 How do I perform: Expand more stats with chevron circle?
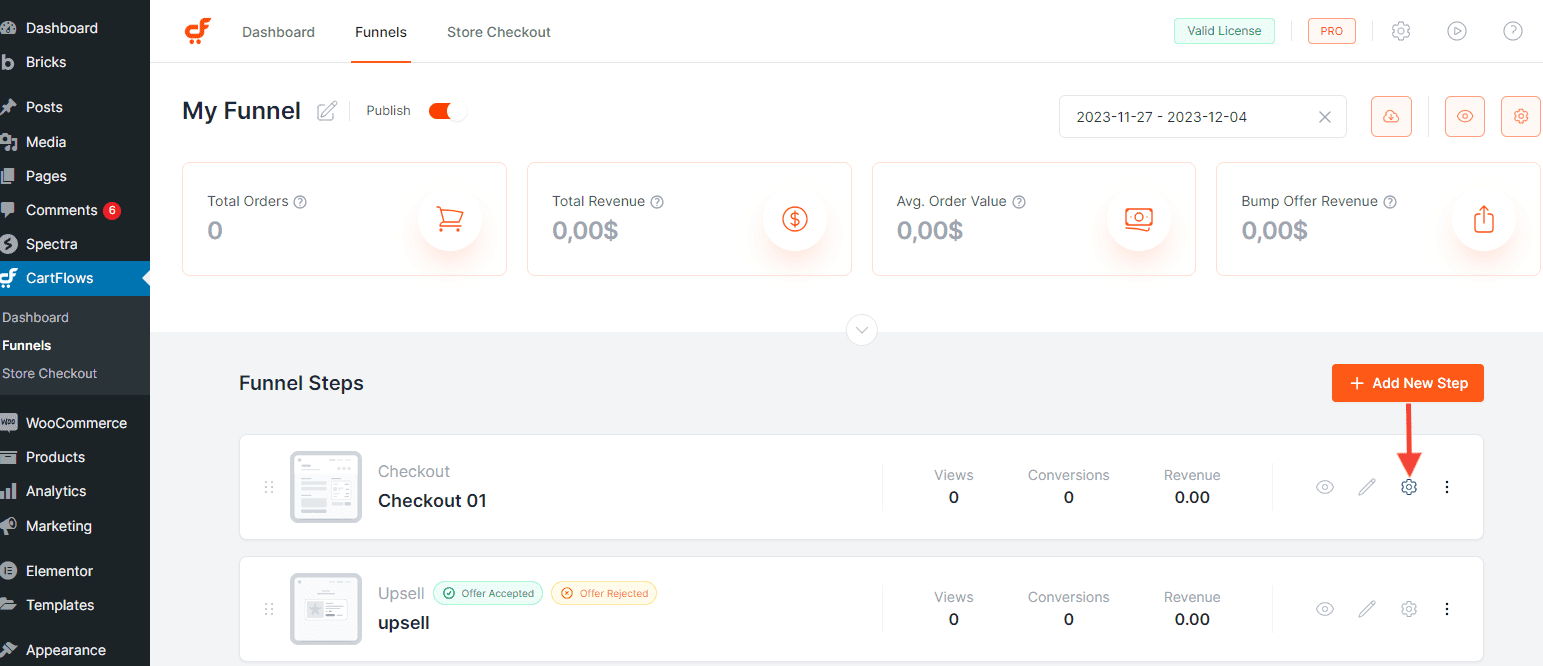click(862, 330)
